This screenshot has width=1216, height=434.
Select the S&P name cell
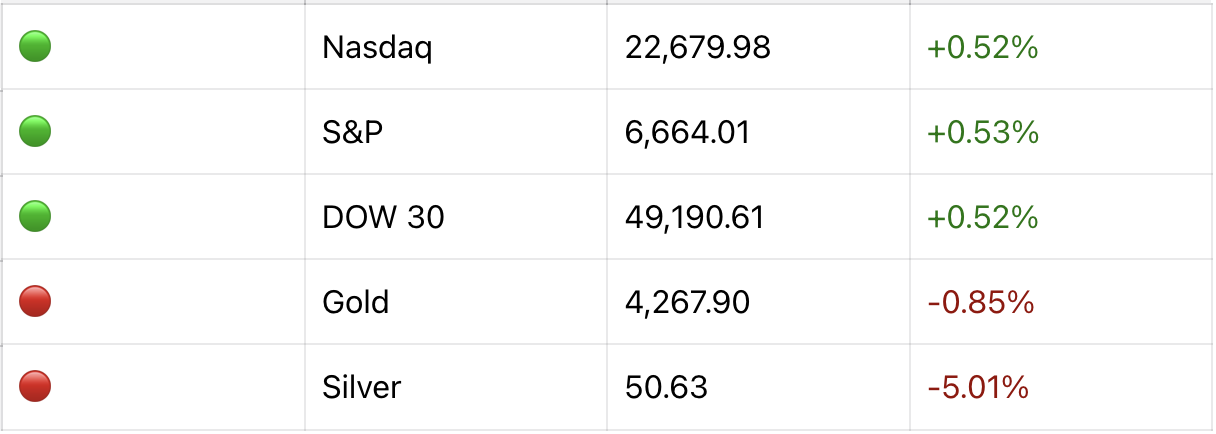pyautogui.click(x=352, y=132)
